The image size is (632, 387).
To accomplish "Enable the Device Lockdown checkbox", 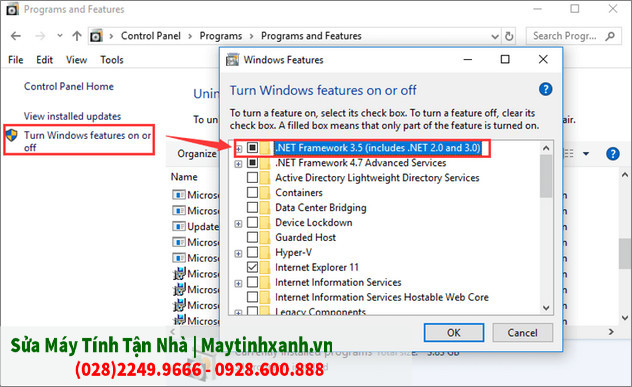I will tap(252, 222).
